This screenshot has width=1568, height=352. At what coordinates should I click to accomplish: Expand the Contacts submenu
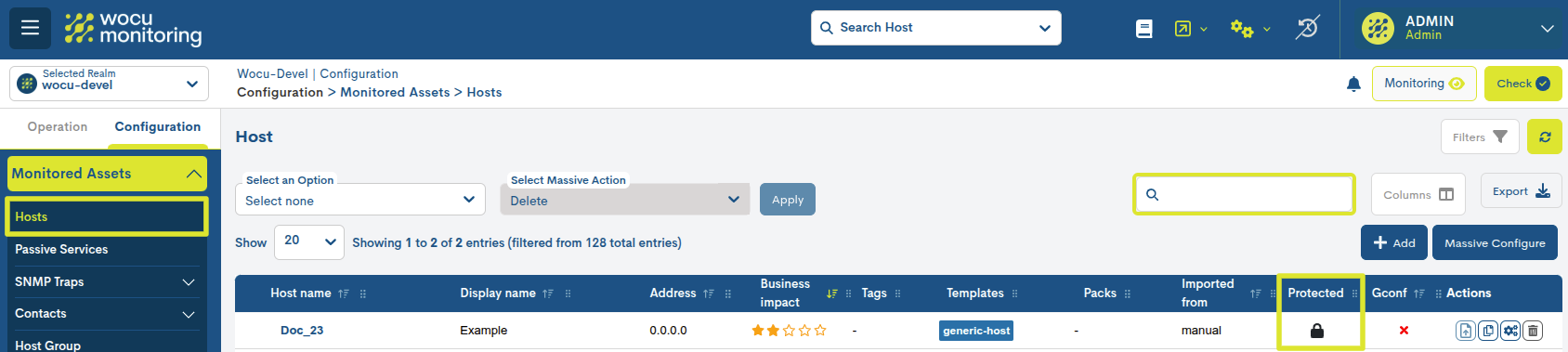click(x=189, y=315)
